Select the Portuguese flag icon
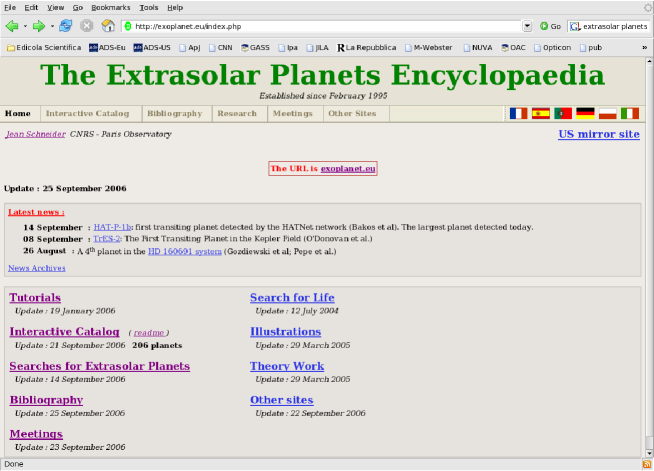 tap(563, 114)
